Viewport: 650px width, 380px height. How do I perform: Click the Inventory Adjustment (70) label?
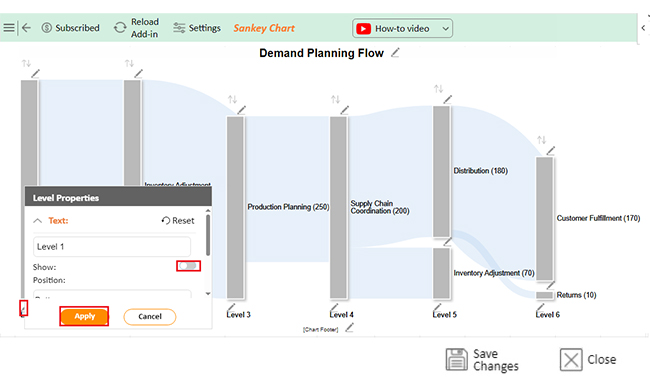(x=494, y=273)
